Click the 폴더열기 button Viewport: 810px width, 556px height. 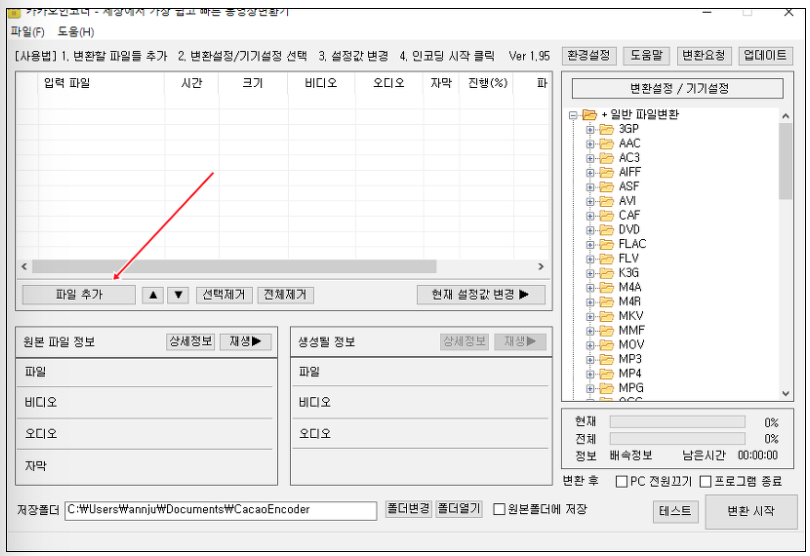coord(459,509)
